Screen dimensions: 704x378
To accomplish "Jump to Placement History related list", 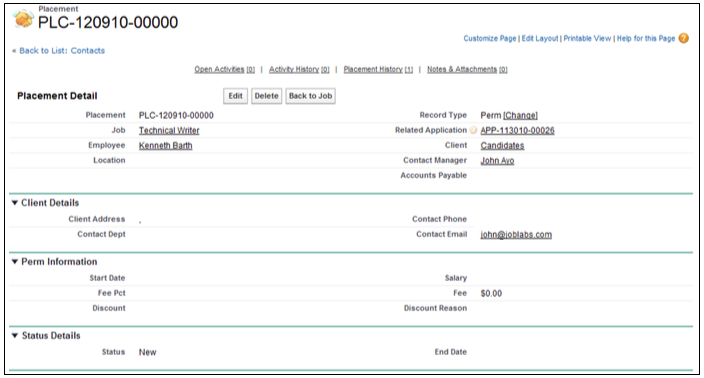I will tap(378, 70).
